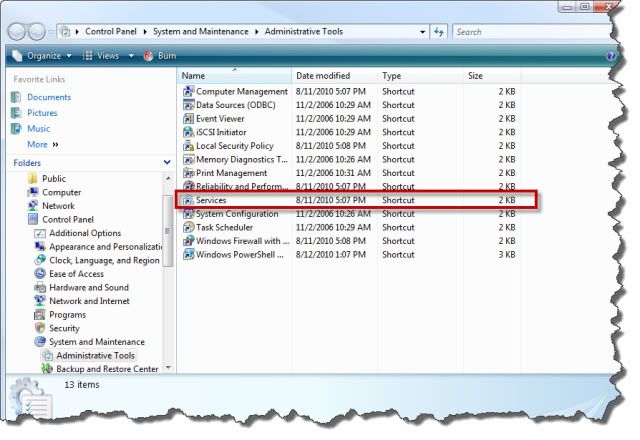Click in the Search box
Screen dimensions: 640x440
click(532, 32)
